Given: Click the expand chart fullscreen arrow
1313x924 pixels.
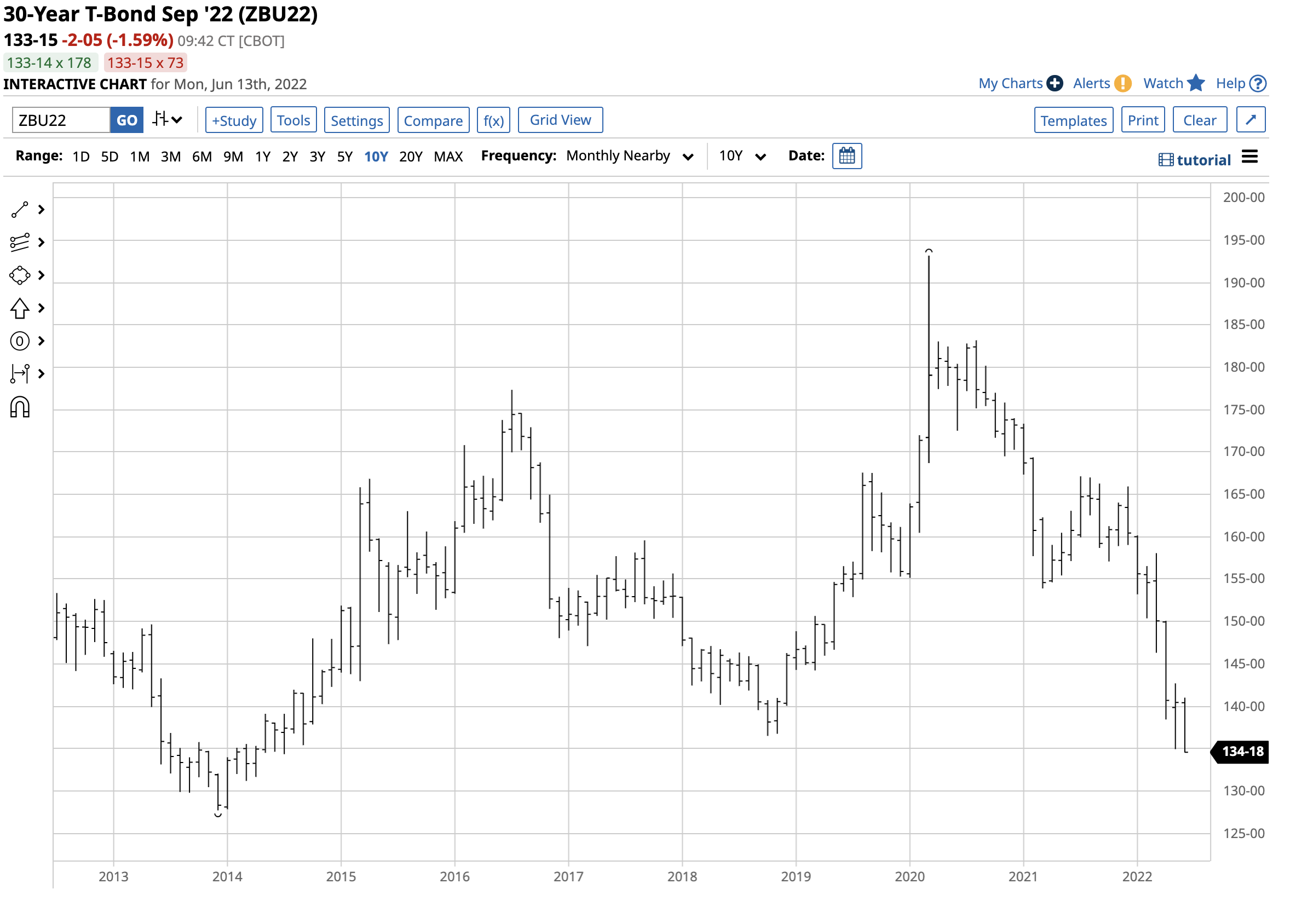Looking at the screenshot, I should 1250,120.
